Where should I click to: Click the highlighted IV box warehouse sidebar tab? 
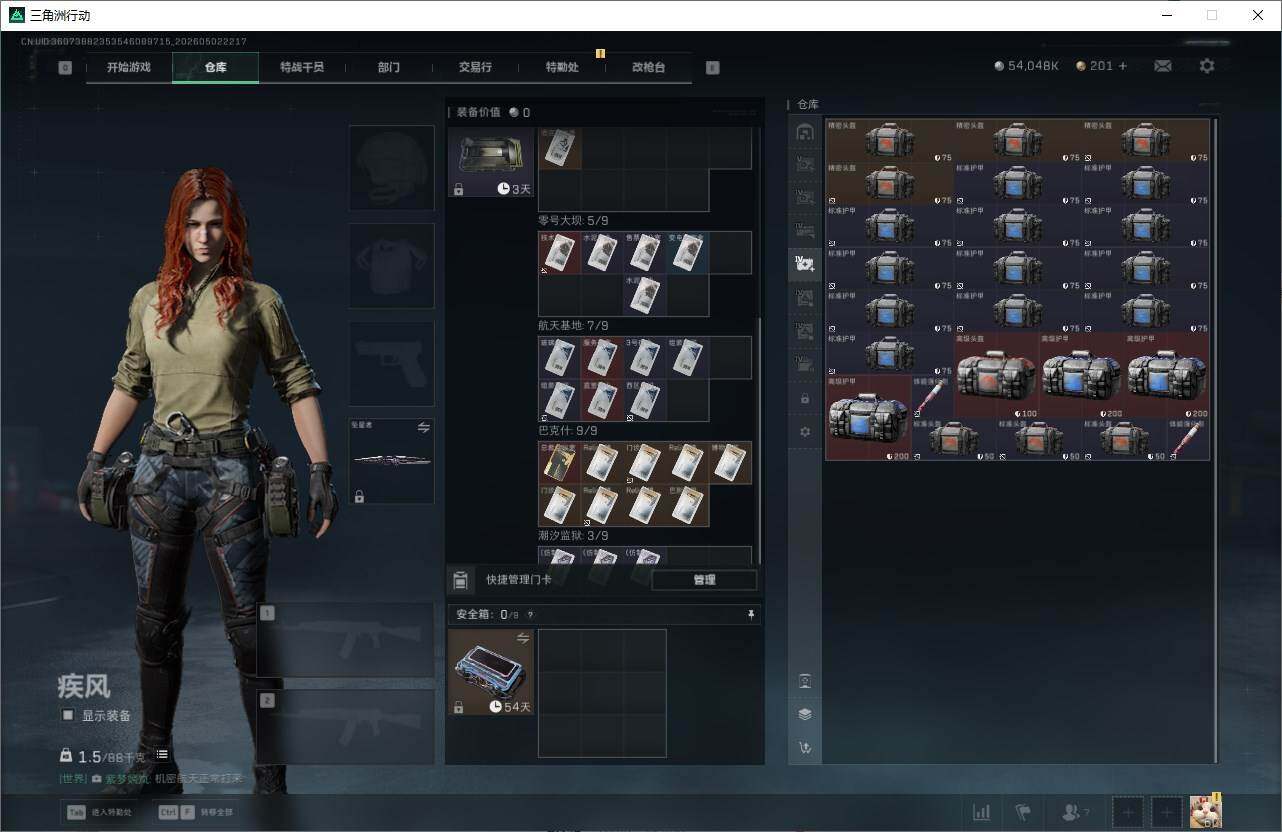point(805,264)
